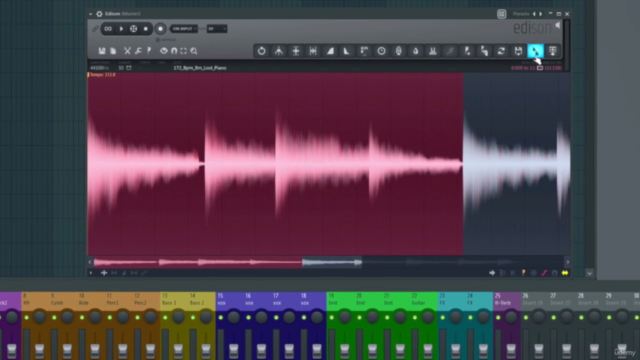This screenshot has width=640, height=360.
Task: Click the save-disk tool in right toolbar
Action: 518,51
